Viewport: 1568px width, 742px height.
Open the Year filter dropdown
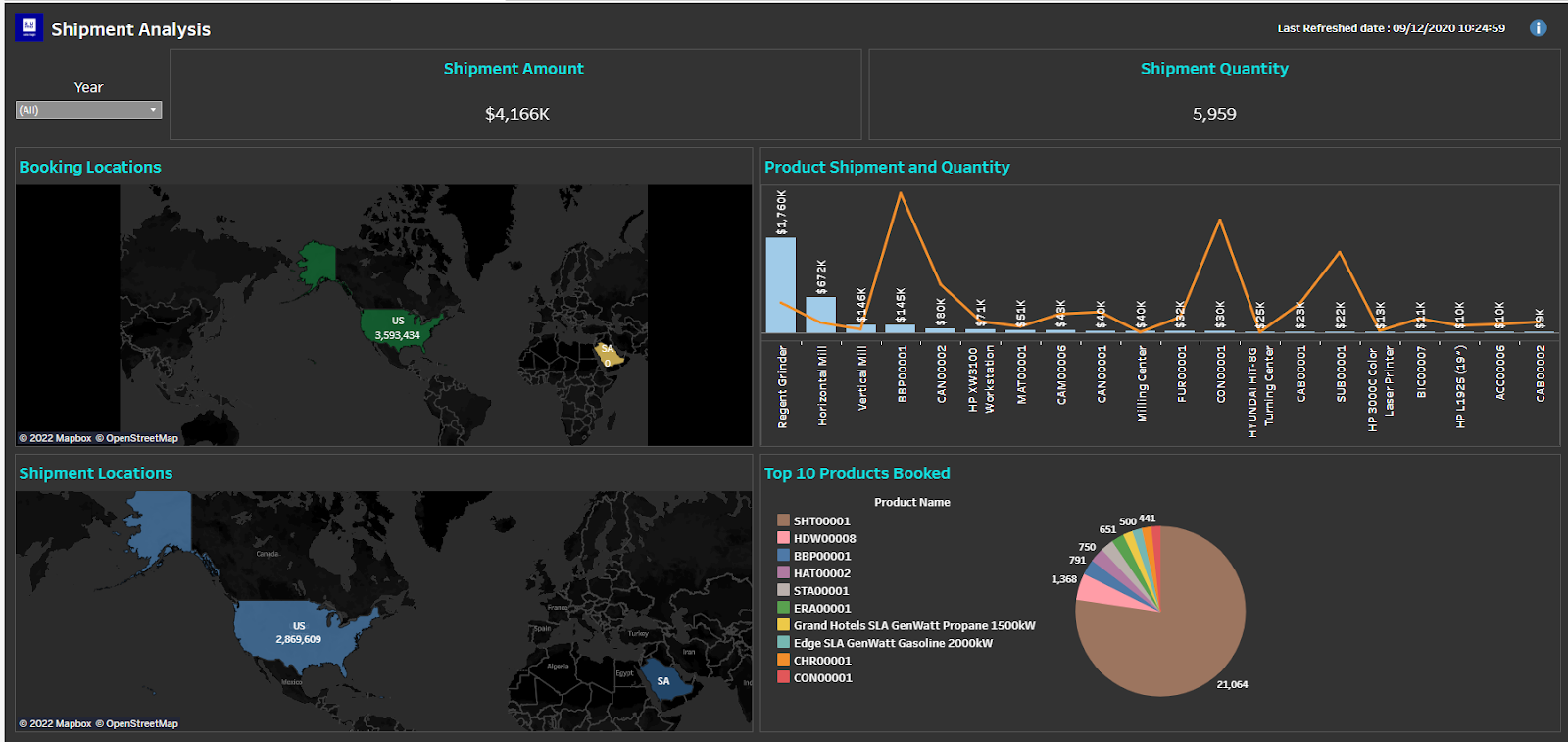coord(88,110)
